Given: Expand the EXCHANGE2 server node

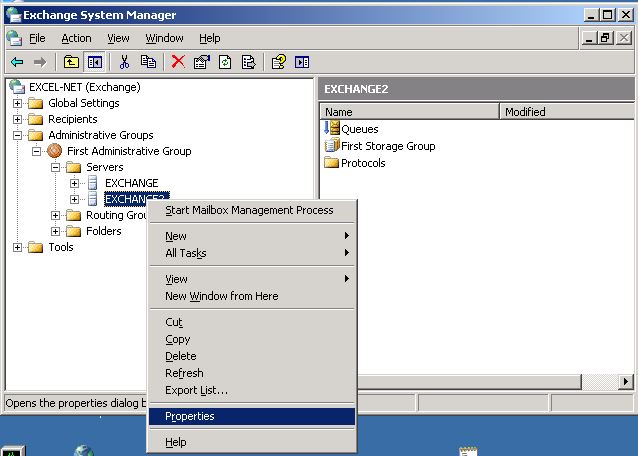Looking at the screenshot, I should point(74,199).
